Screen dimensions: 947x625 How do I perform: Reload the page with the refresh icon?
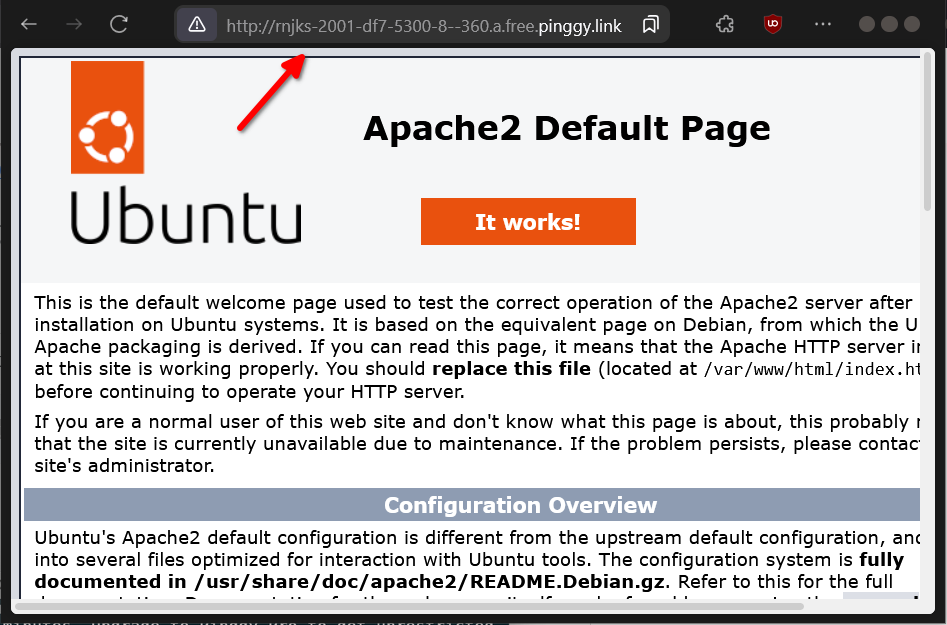point(119,24)
